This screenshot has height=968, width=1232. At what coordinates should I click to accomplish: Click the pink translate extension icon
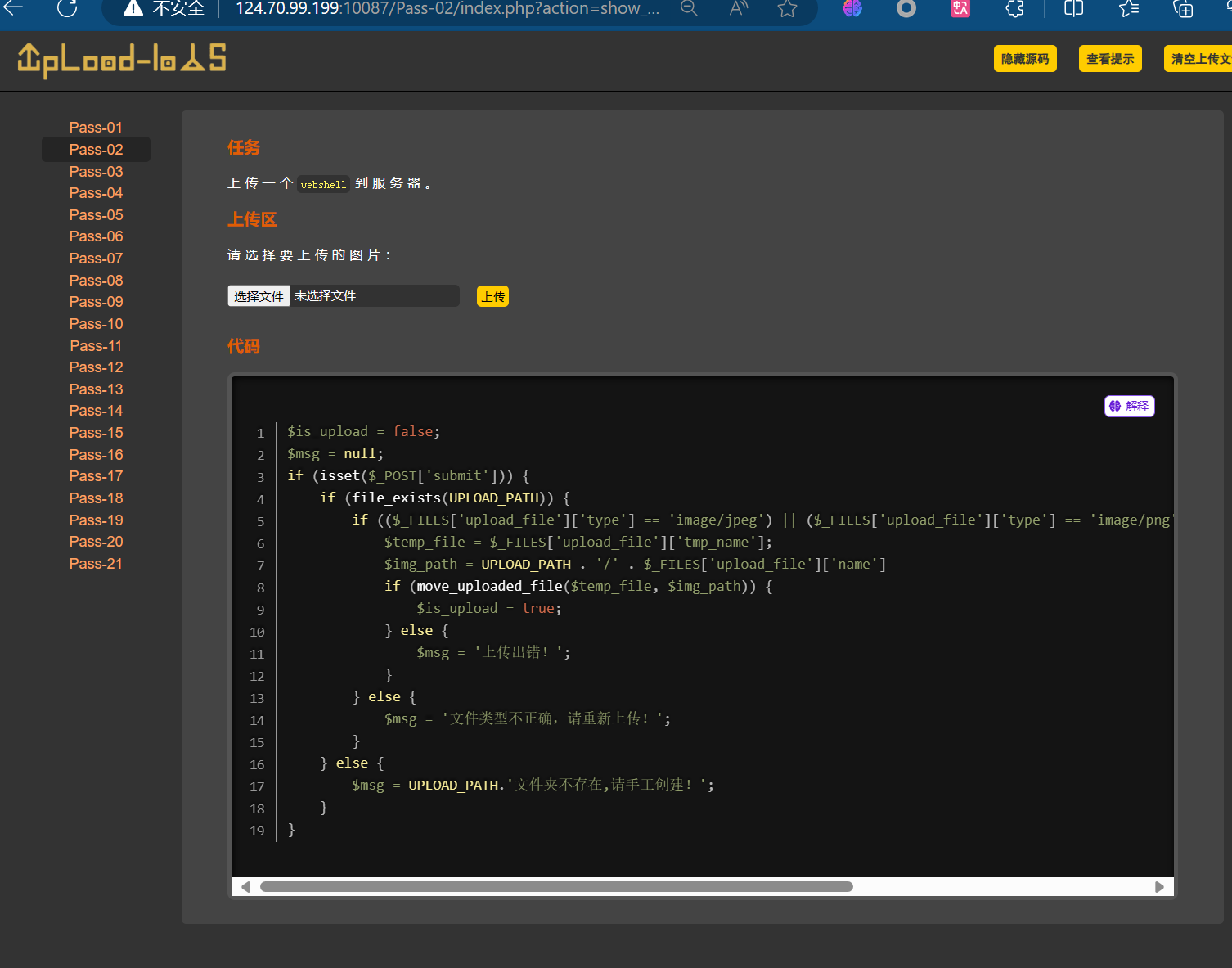click(x=960, y=8)
